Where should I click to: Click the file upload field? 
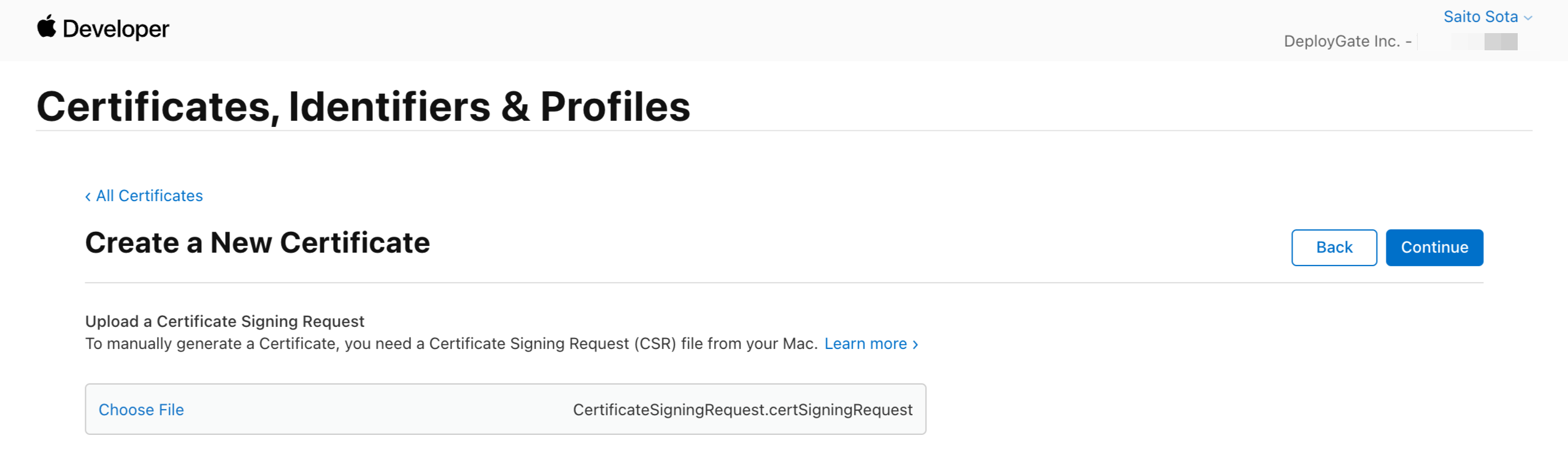point(504,409)
